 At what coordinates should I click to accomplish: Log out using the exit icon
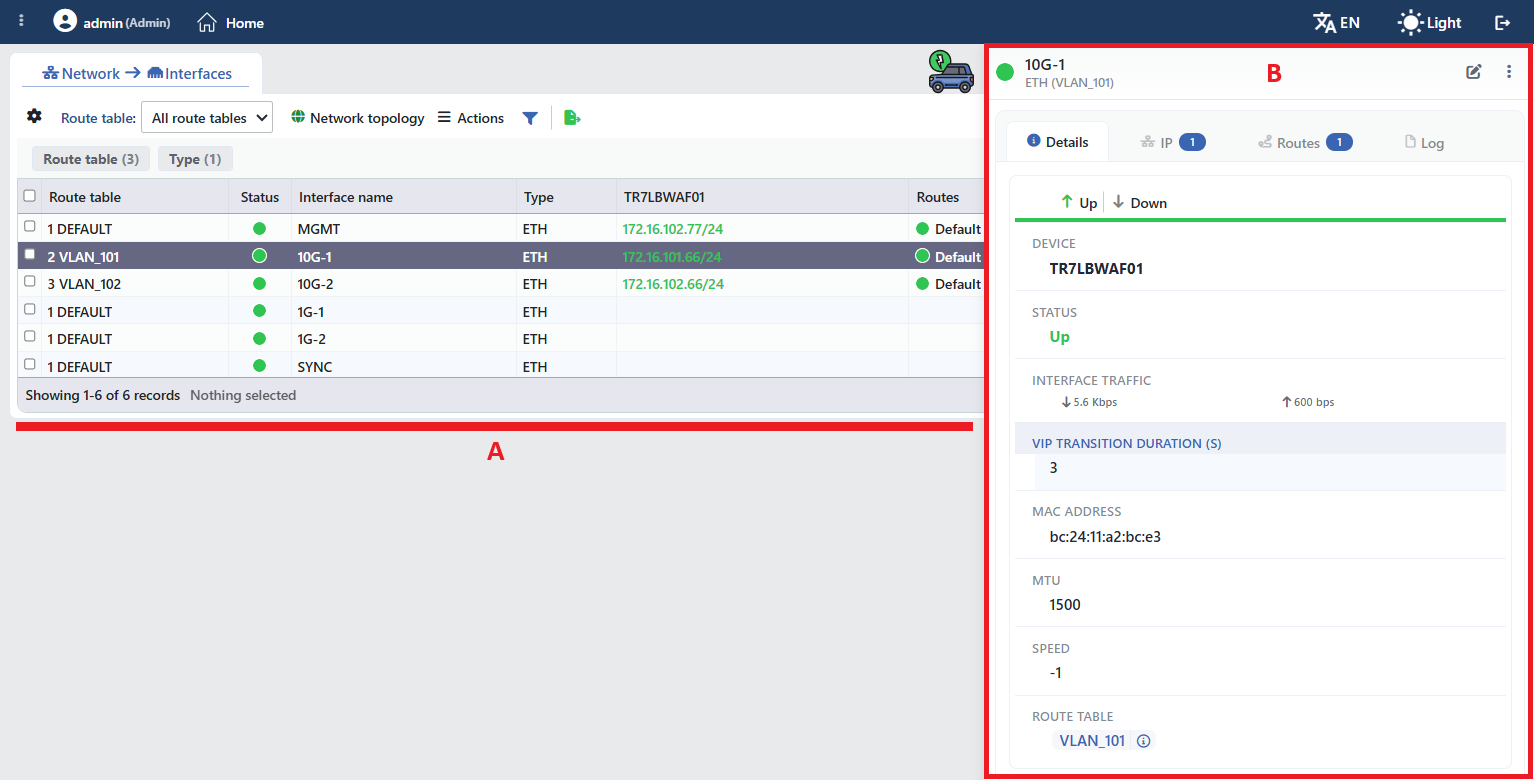point(1502,22)
